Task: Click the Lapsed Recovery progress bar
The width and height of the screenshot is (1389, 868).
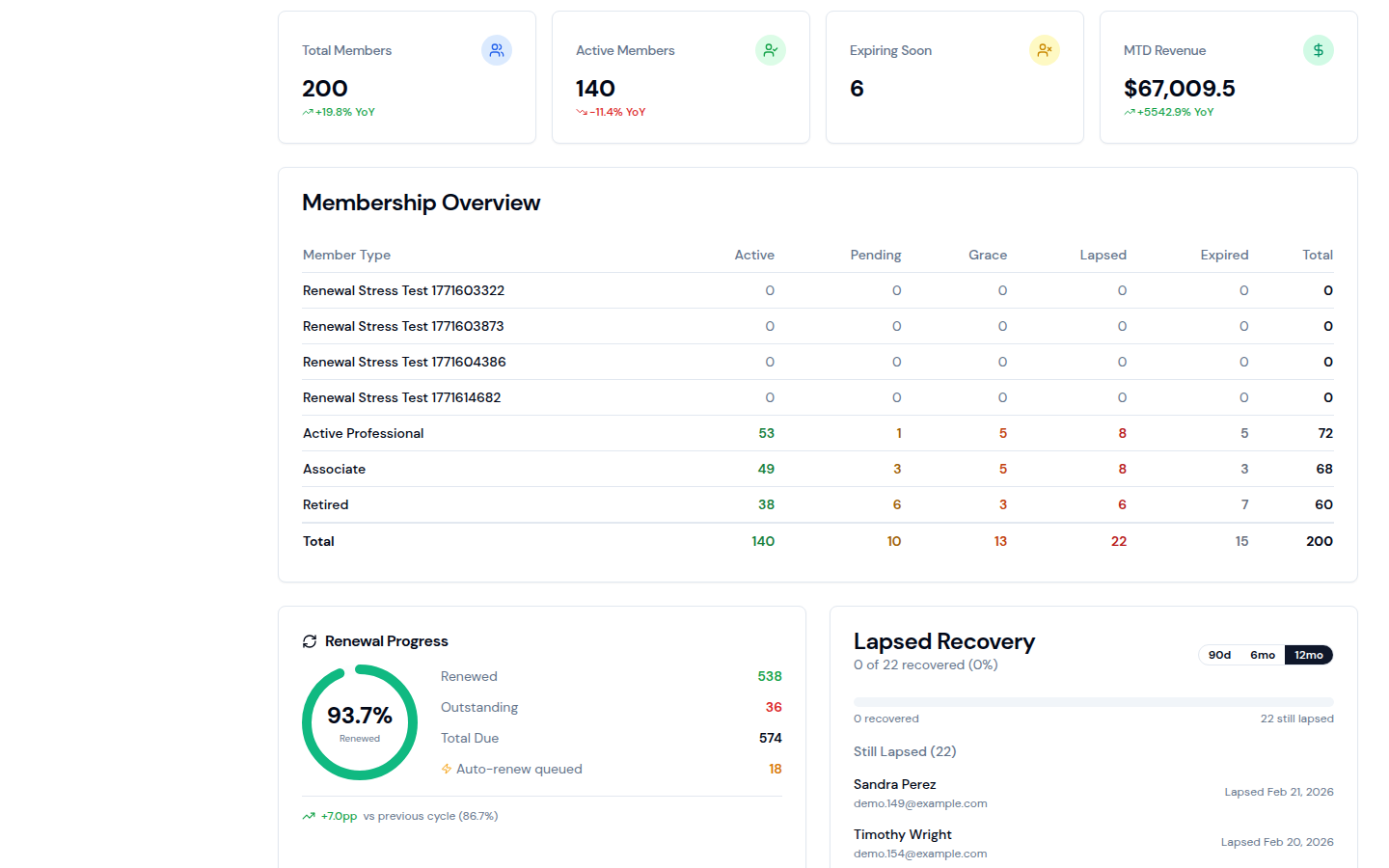Action: pyautogui.click(x=1094, y=702)
